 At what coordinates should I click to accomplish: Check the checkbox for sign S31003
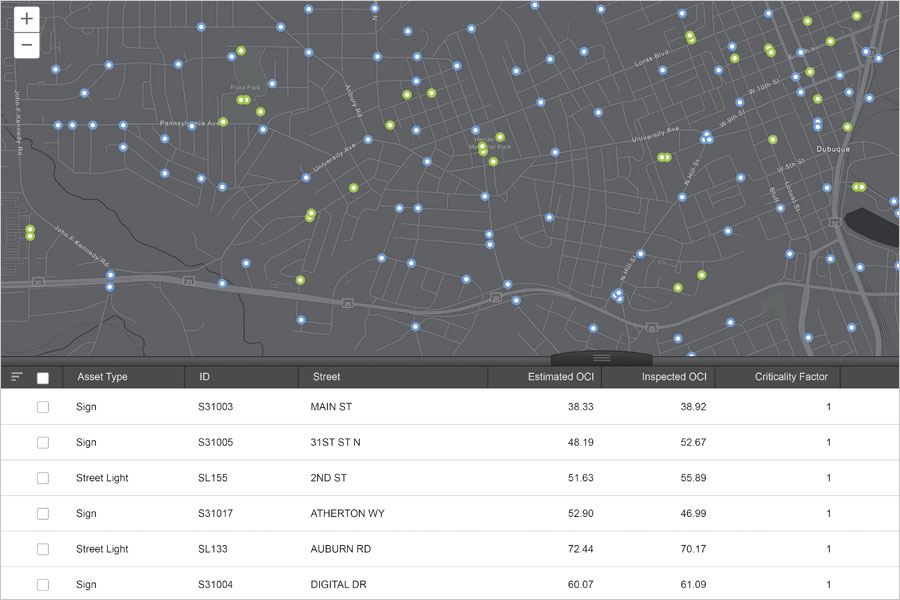coord(42,406)
